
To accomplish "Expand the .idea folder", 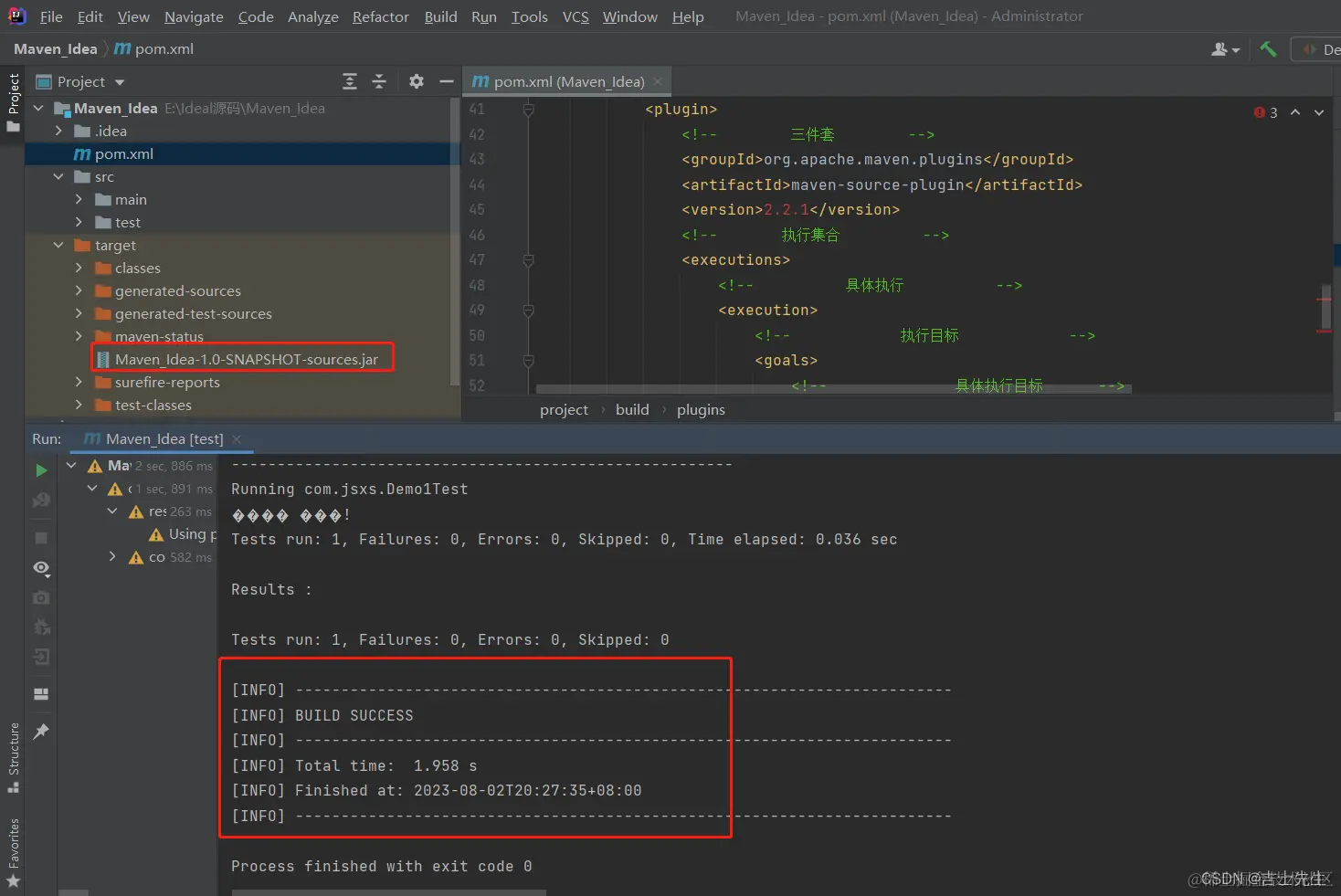I will tap(58, 131).
